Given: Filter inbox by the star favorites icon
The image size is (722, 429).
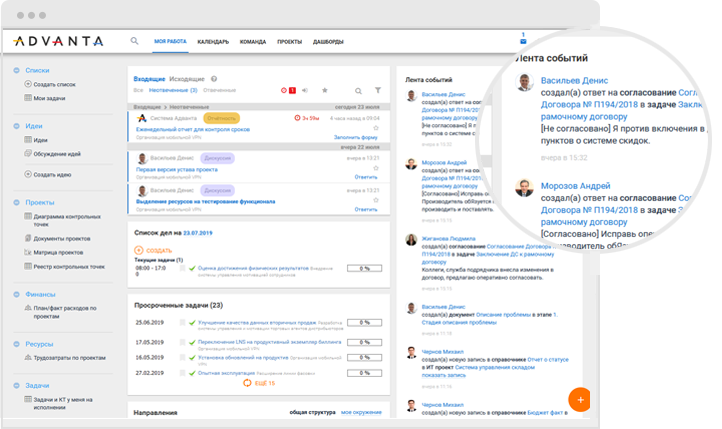Looking at the screenshot, I should point(325,90).
